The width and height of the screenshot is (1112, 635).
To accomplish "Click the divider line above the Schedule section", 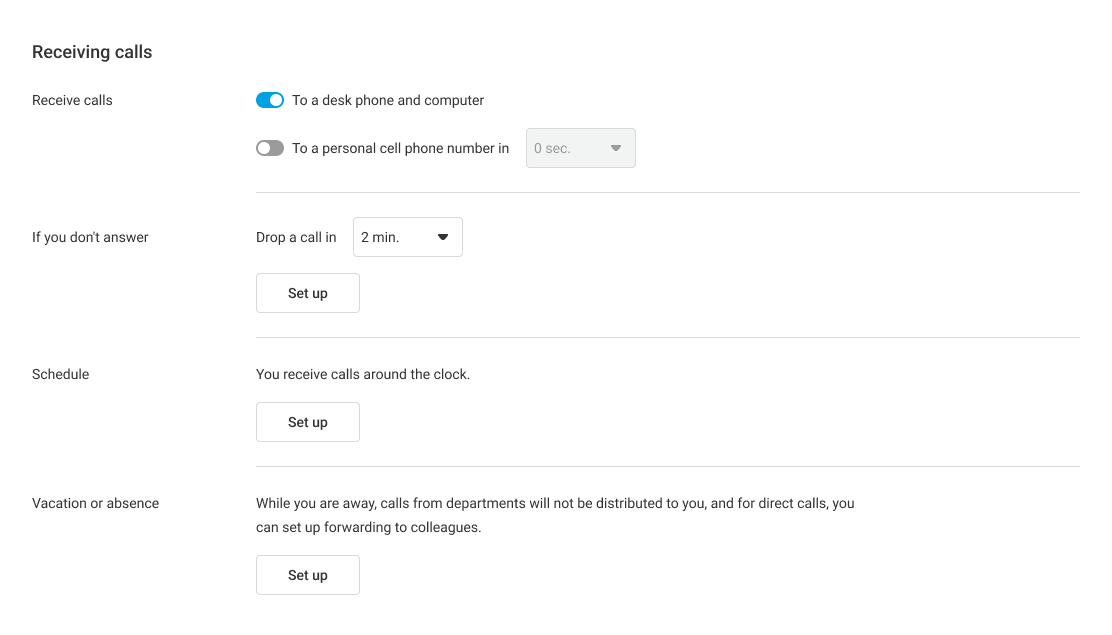I will coord(667,338).
